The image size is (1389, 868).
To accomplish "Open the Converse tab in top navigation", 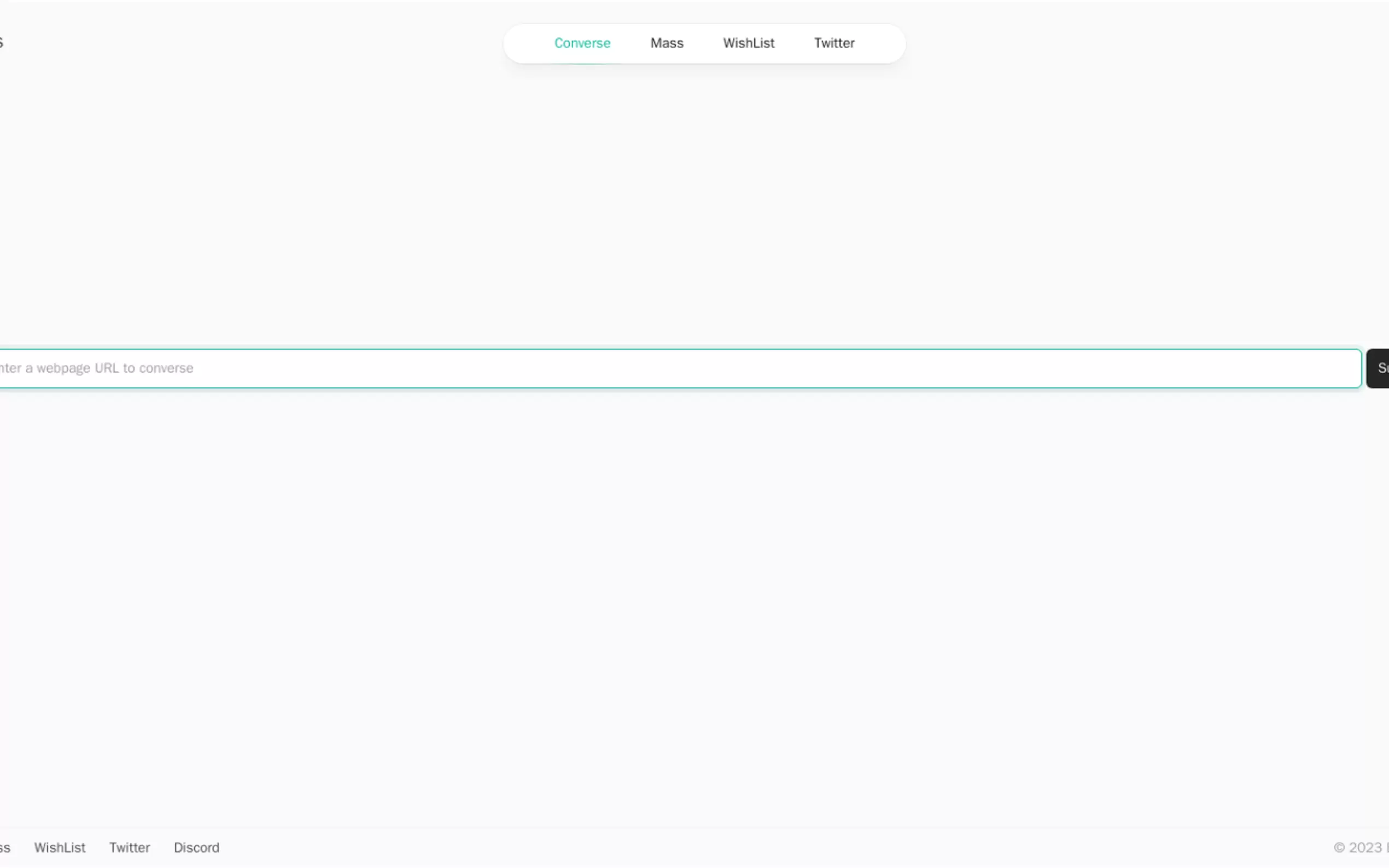I will [x=582, y=43].
